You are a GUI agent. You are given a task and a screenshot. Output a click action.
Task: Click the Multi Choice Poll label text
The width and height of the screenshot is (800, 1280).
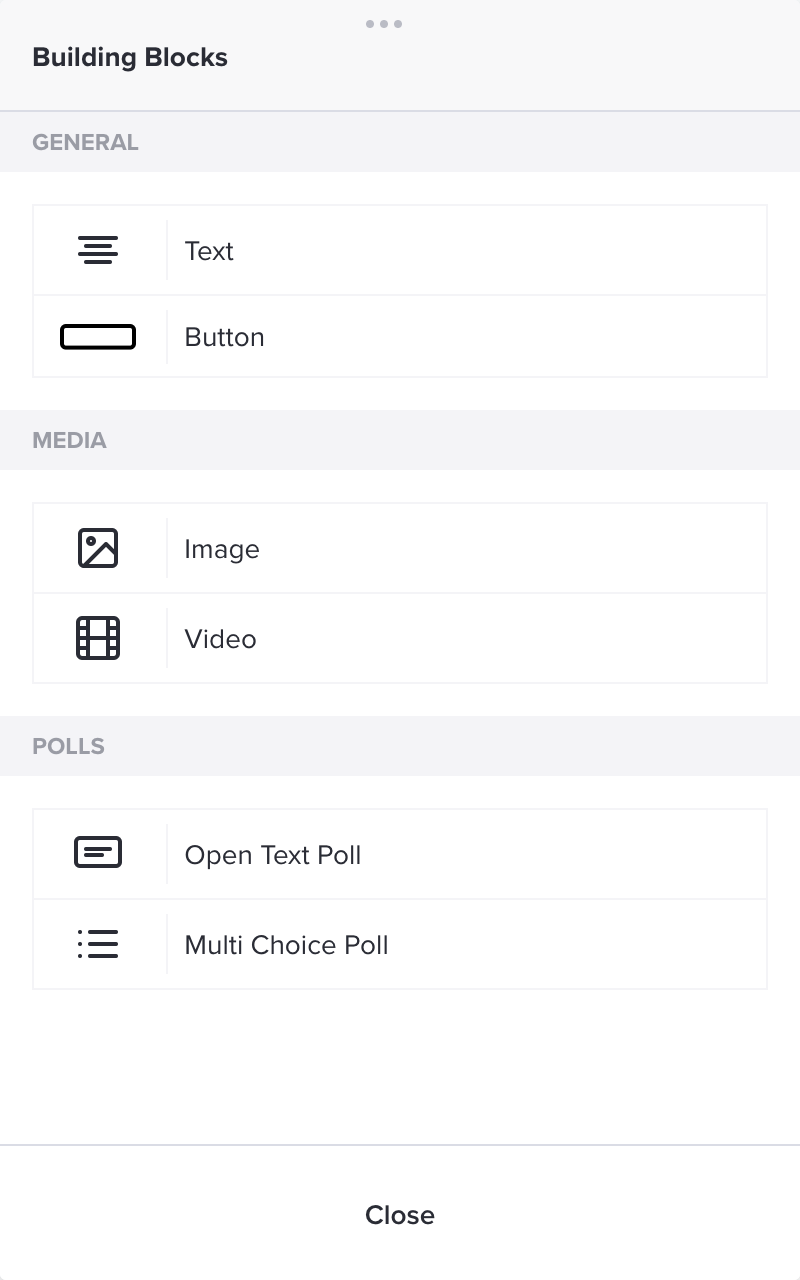[286, 945]
